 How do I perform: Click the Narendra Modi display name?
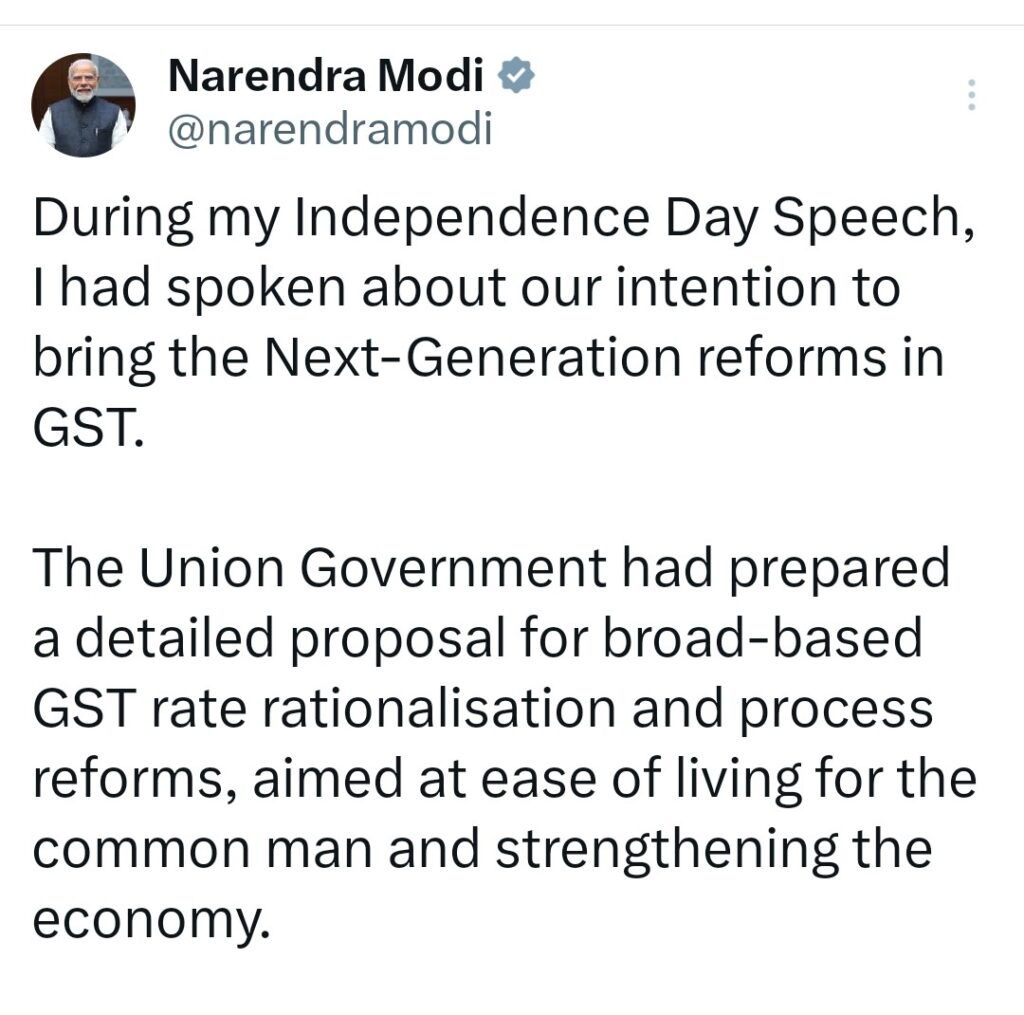pos(325,77)
